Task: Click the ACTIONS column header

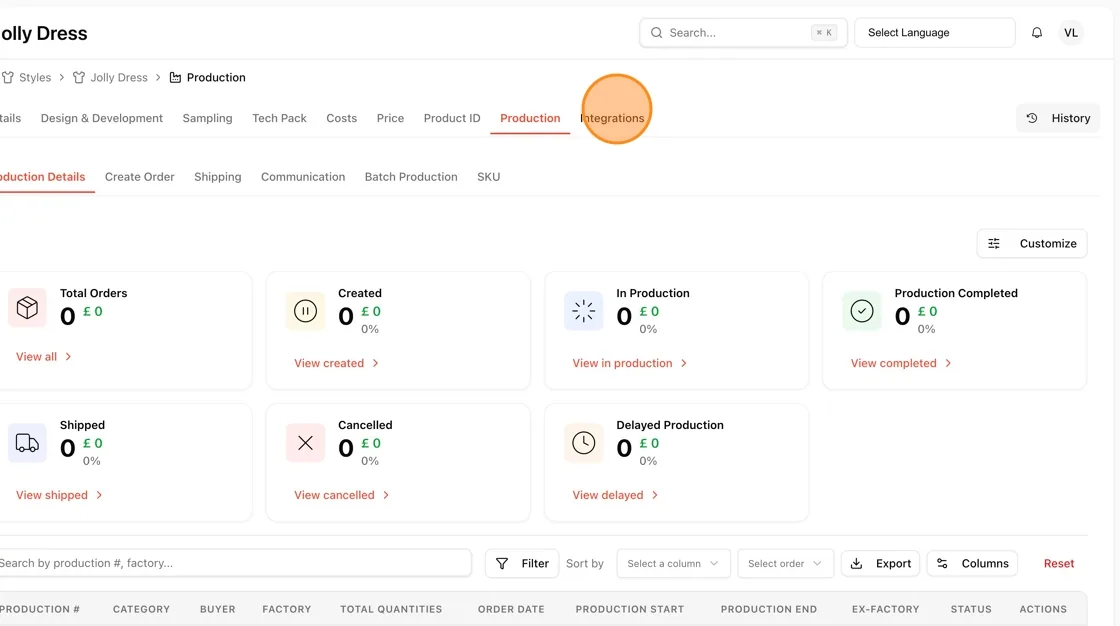Action: tap(1043, 609)
